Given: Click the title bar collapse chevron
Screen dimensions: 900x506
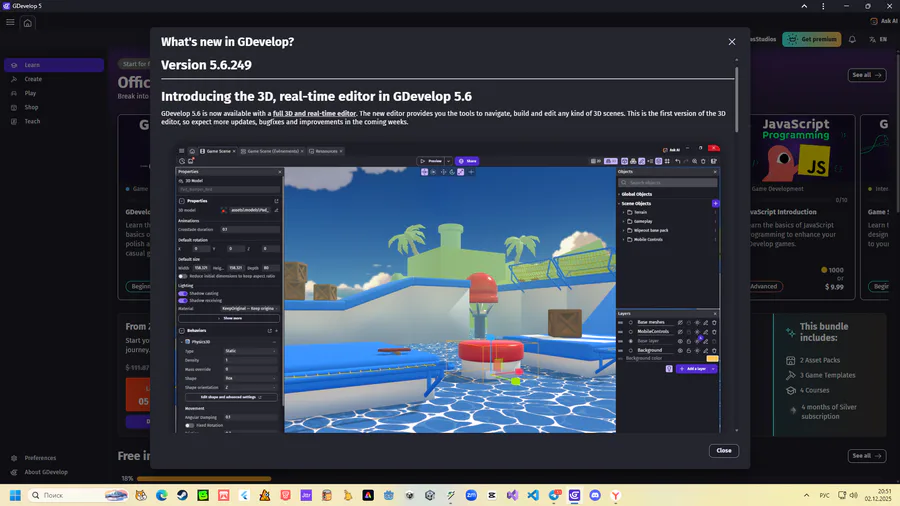Looking at the screenshot, I should (x=804, y=6).
